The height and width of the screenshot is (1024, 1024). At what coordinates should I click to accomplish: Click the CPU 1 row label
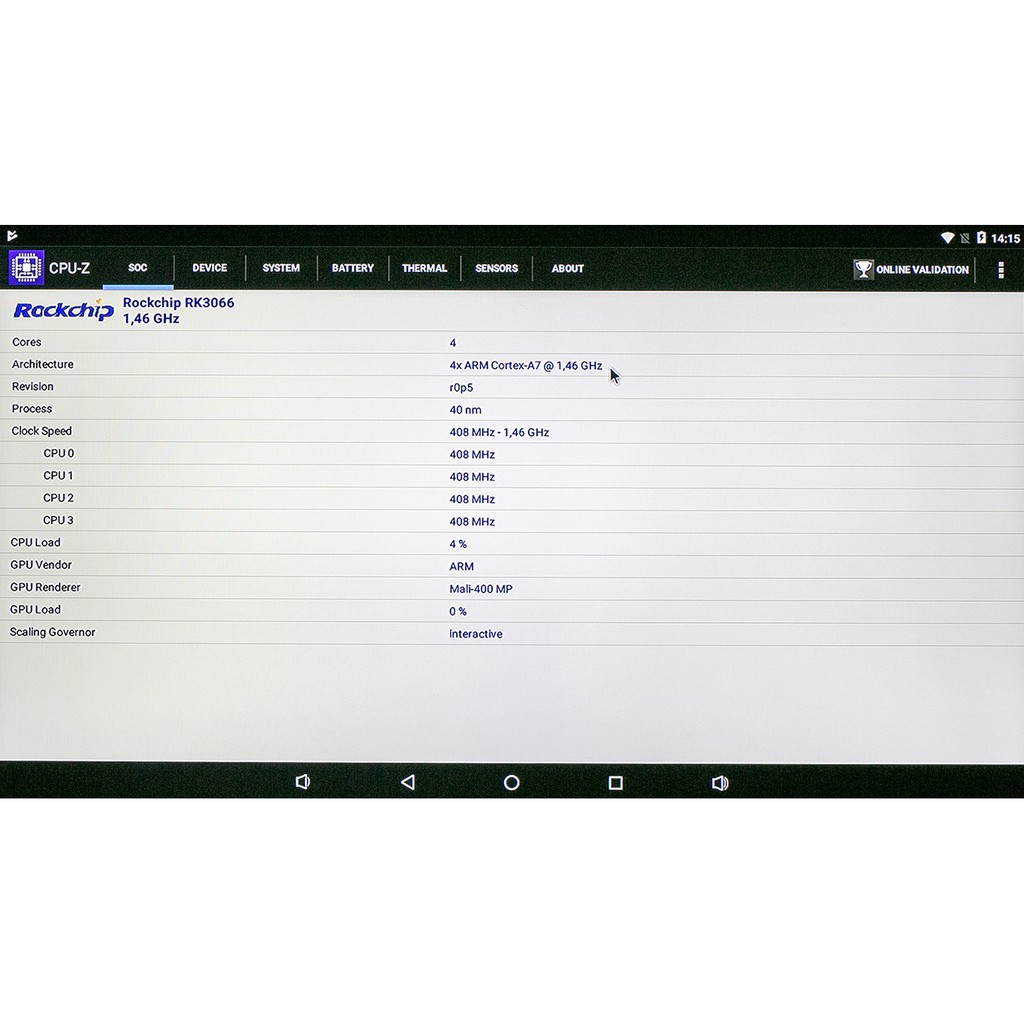click(x=58, y=475)
